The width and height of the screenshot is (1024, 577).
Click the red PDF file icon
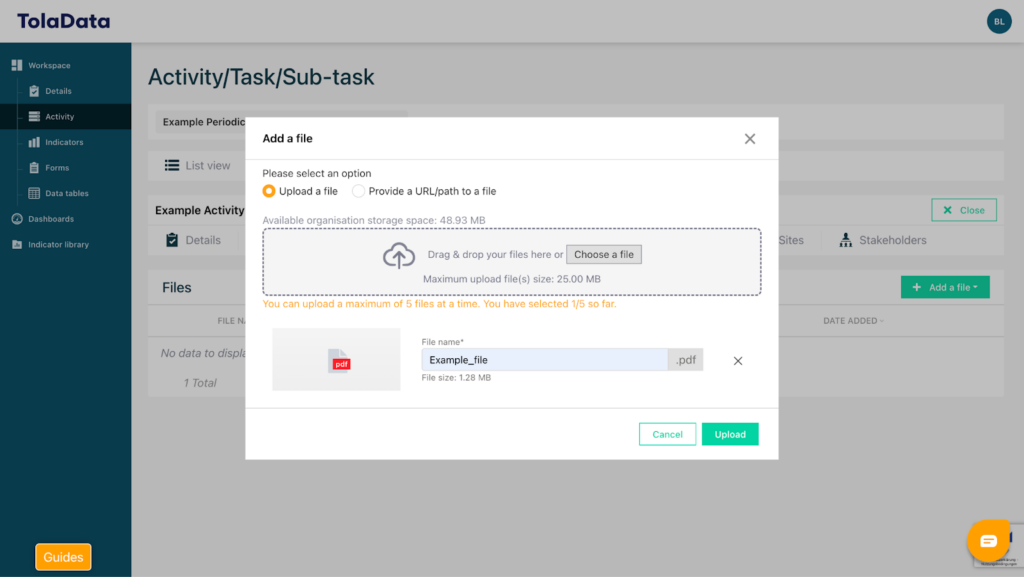point(340,361)
